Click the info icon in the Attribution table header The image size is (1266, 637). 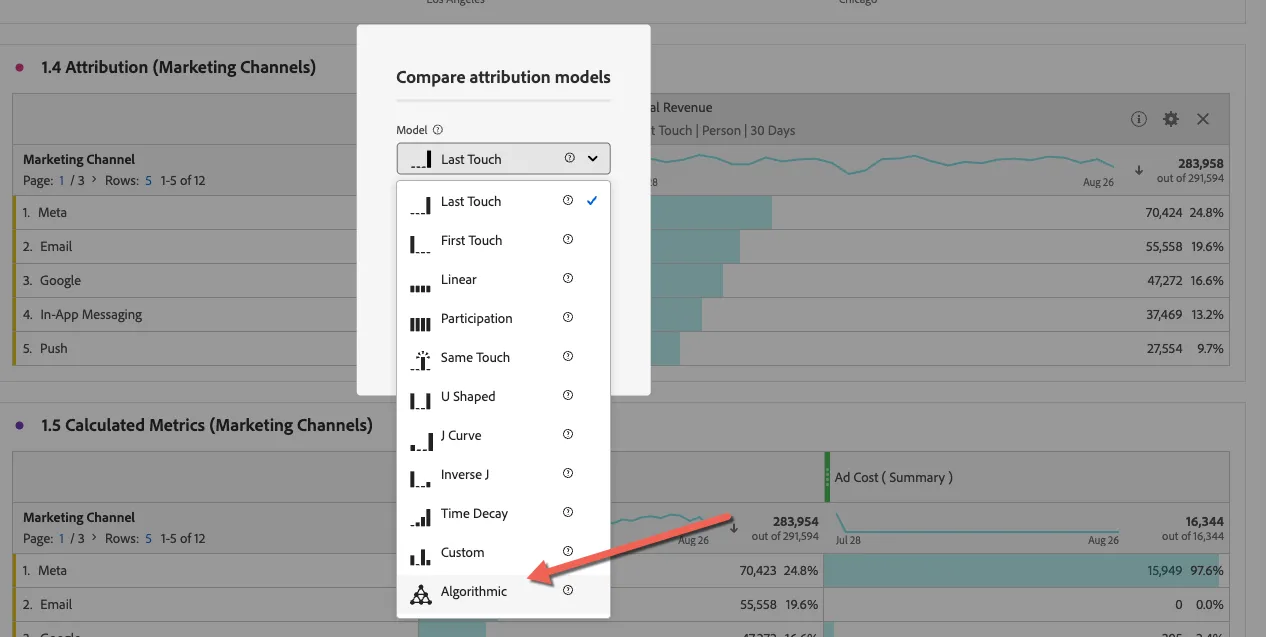1139,119
